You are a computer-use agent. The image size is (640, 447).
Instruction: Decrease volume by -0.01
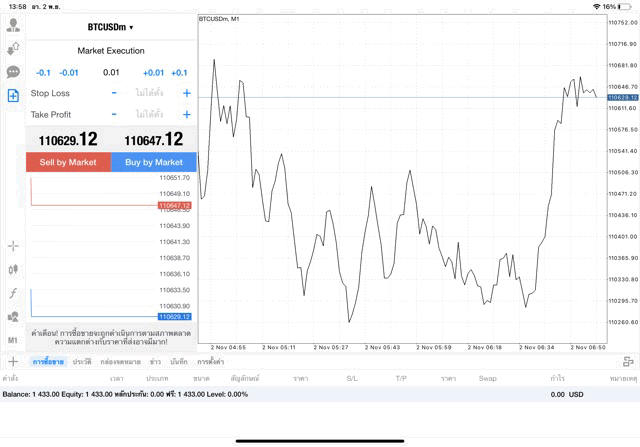69,72
